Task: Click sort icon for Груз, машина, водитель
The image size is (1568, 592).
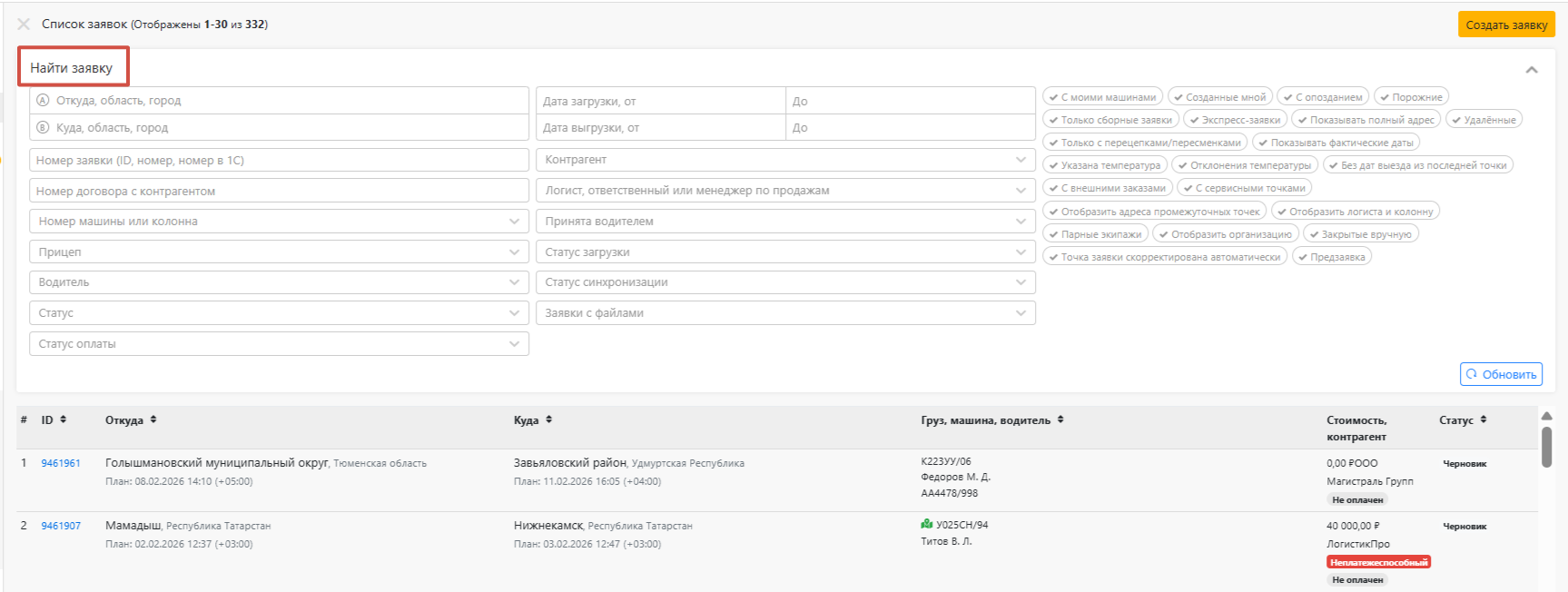Action: tap(1060, 419)
